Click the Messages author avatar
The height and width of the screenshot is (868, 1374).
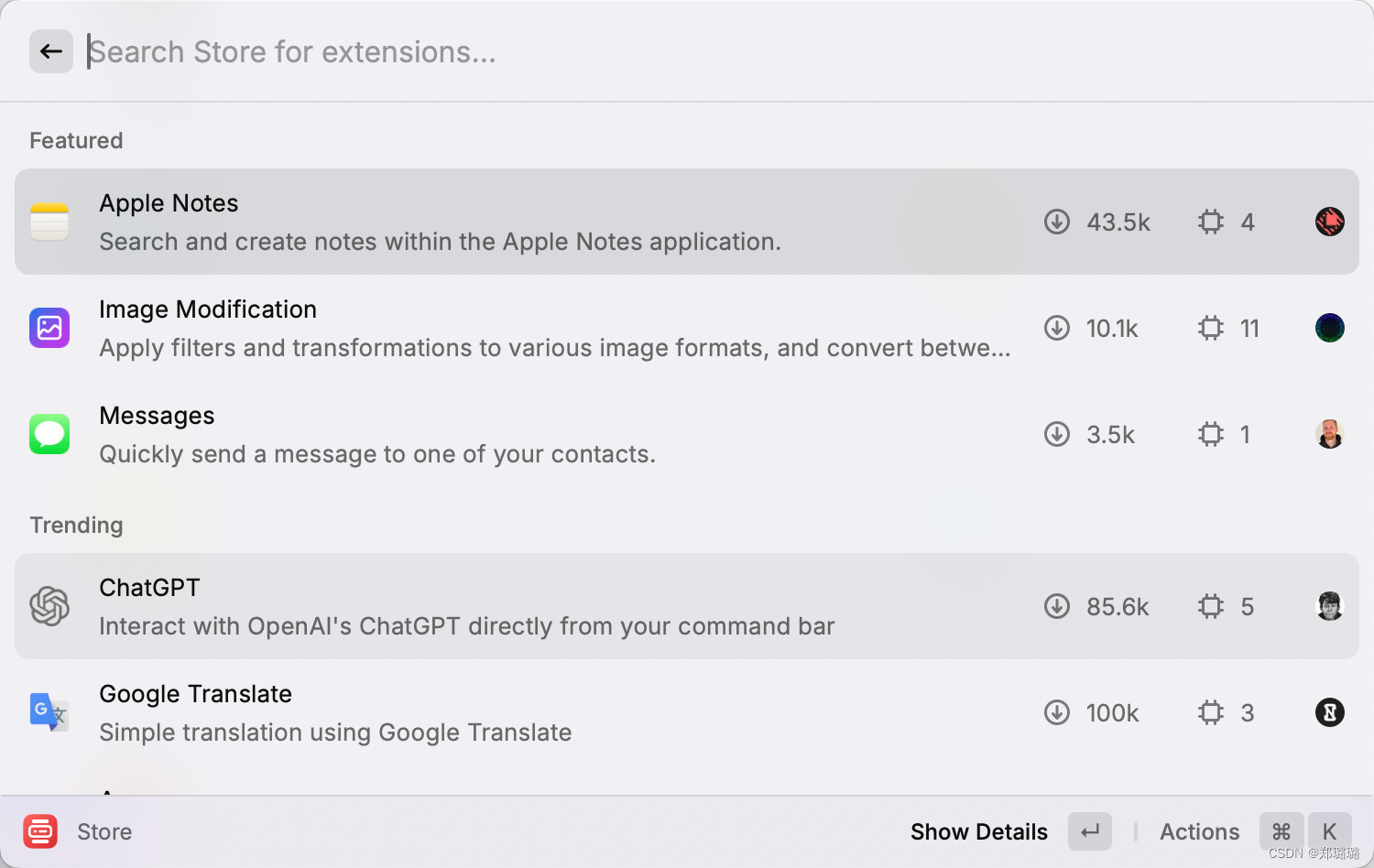click(1330, 434)
